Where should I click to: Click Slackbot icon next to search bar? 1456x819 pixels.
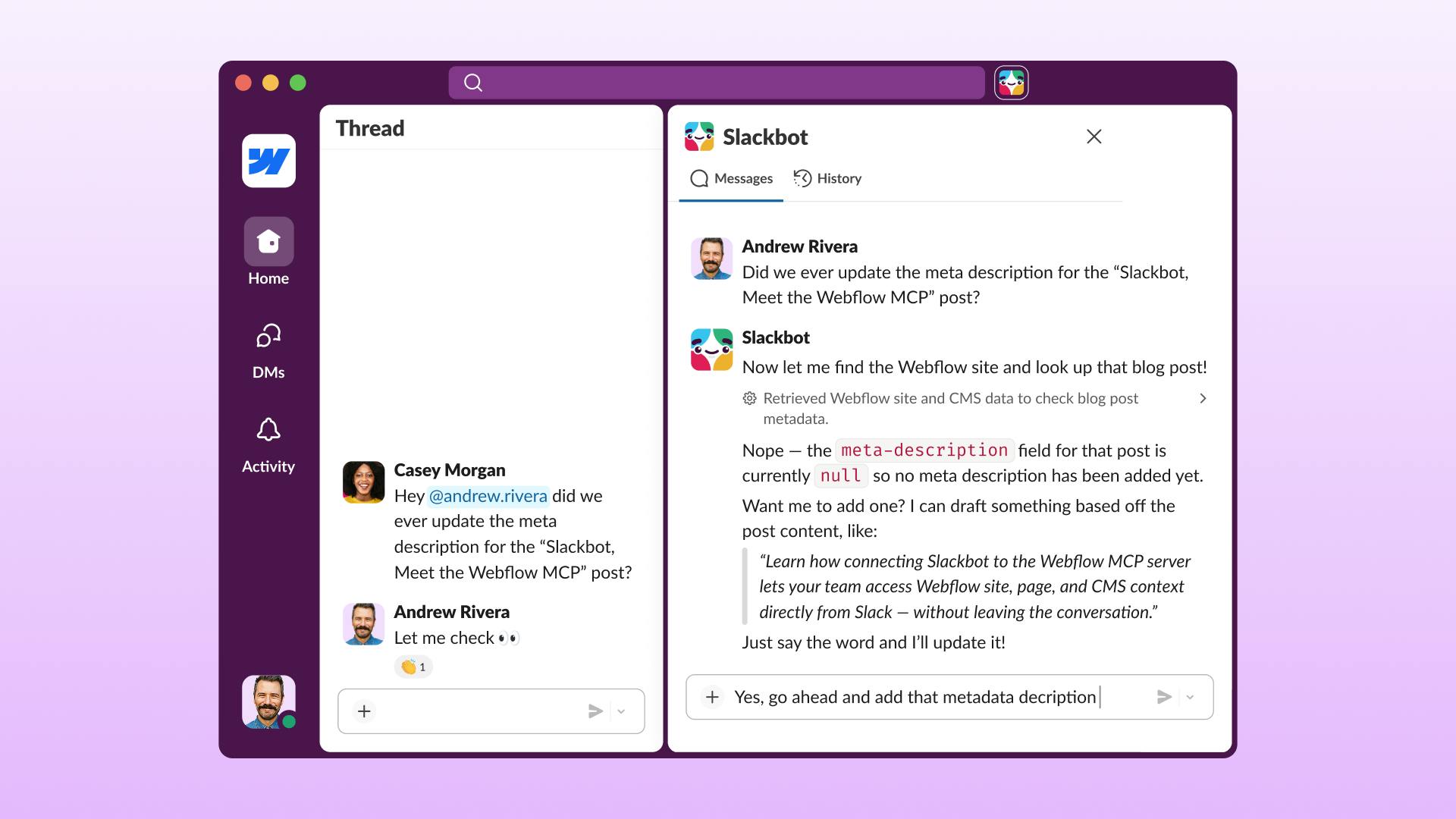(x=1012, y=83)
